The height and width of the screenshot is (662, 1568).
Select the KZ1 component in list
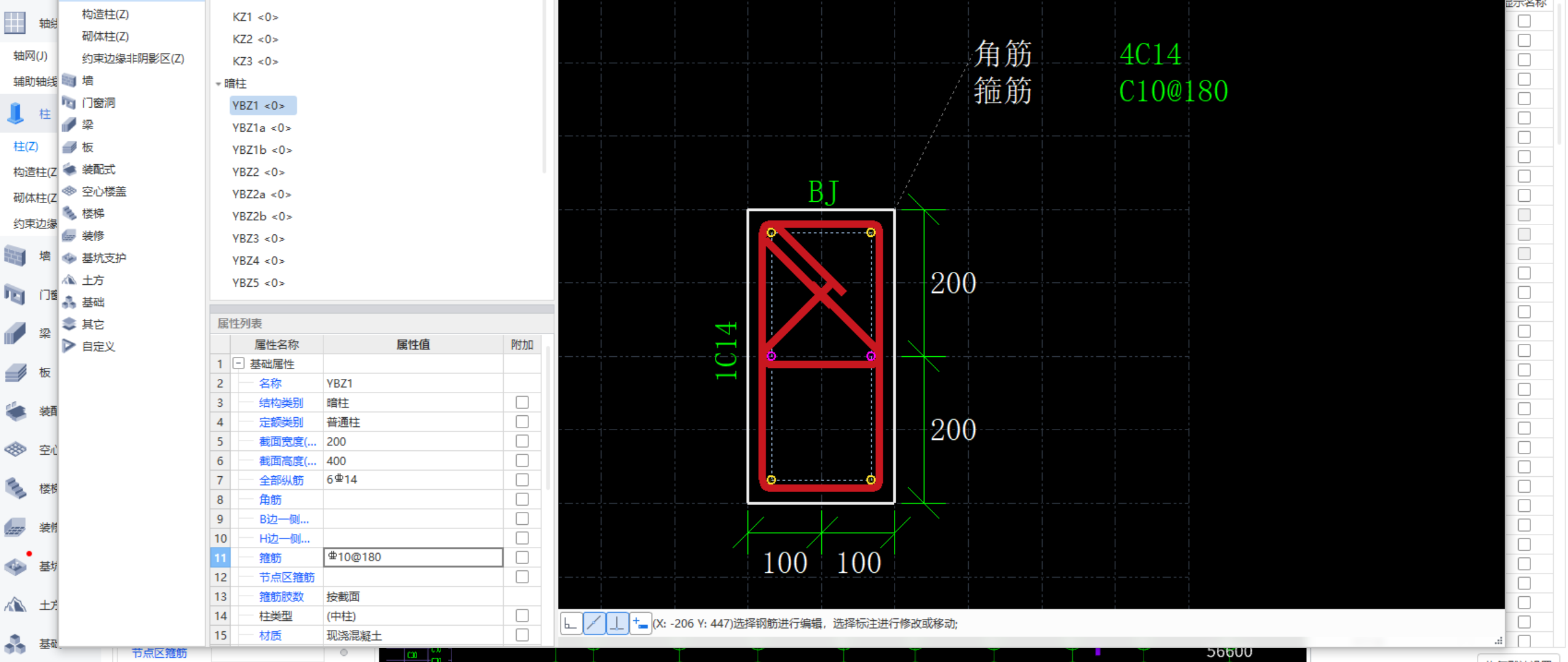tap(255, 17)
